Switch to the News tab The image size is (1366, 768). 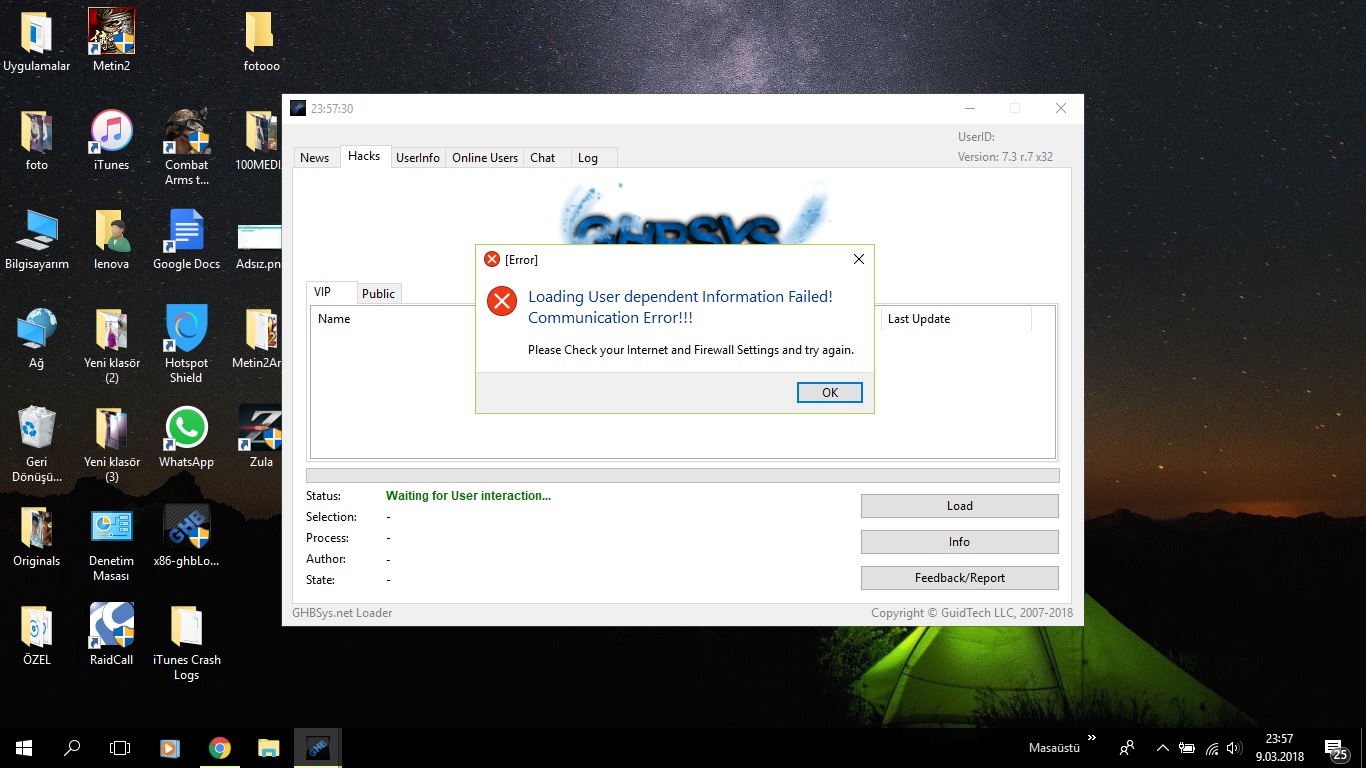315,157
